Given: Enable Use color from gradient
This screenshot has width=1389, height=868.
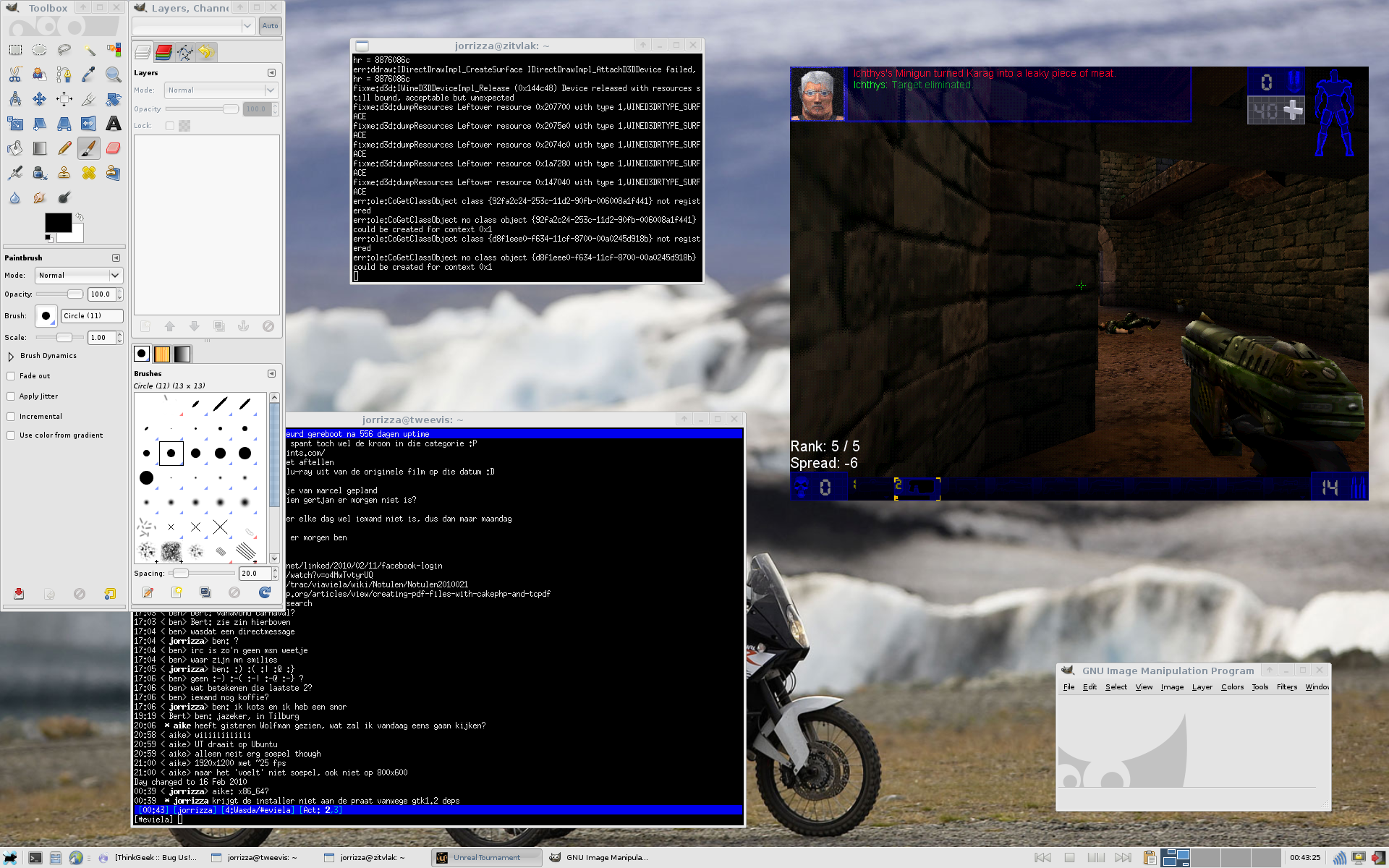Looking at the screenshot, I should tap(11, 435).
